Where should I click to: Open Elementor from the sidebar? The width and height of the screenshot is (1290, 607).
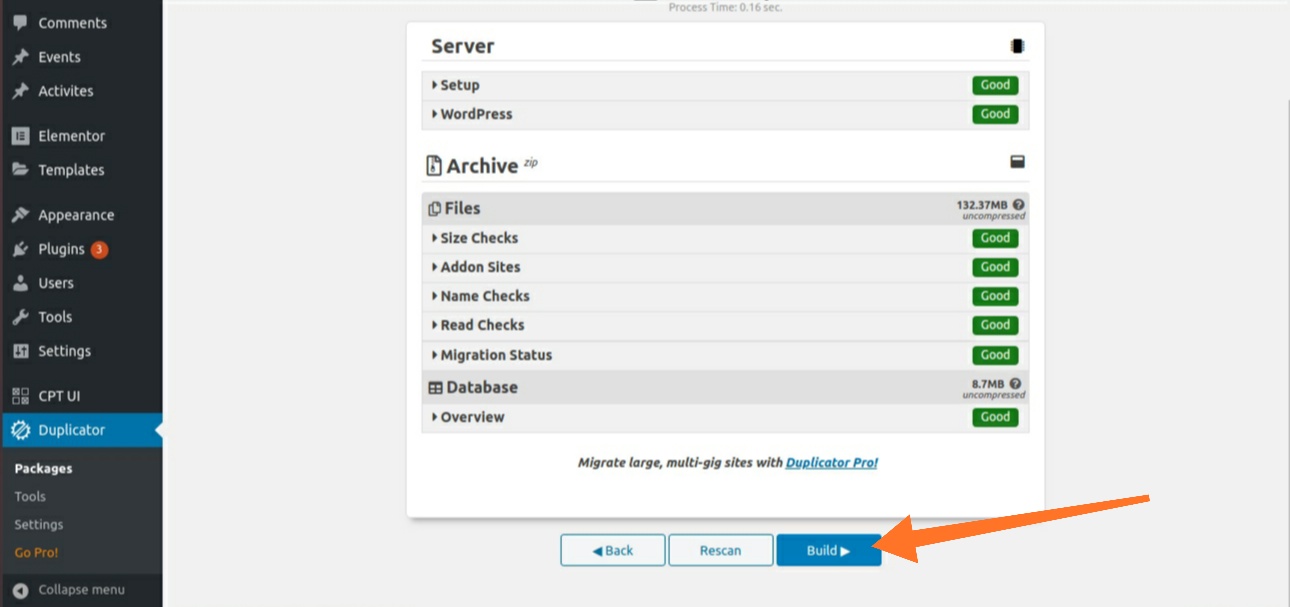(x=70, y=136)
